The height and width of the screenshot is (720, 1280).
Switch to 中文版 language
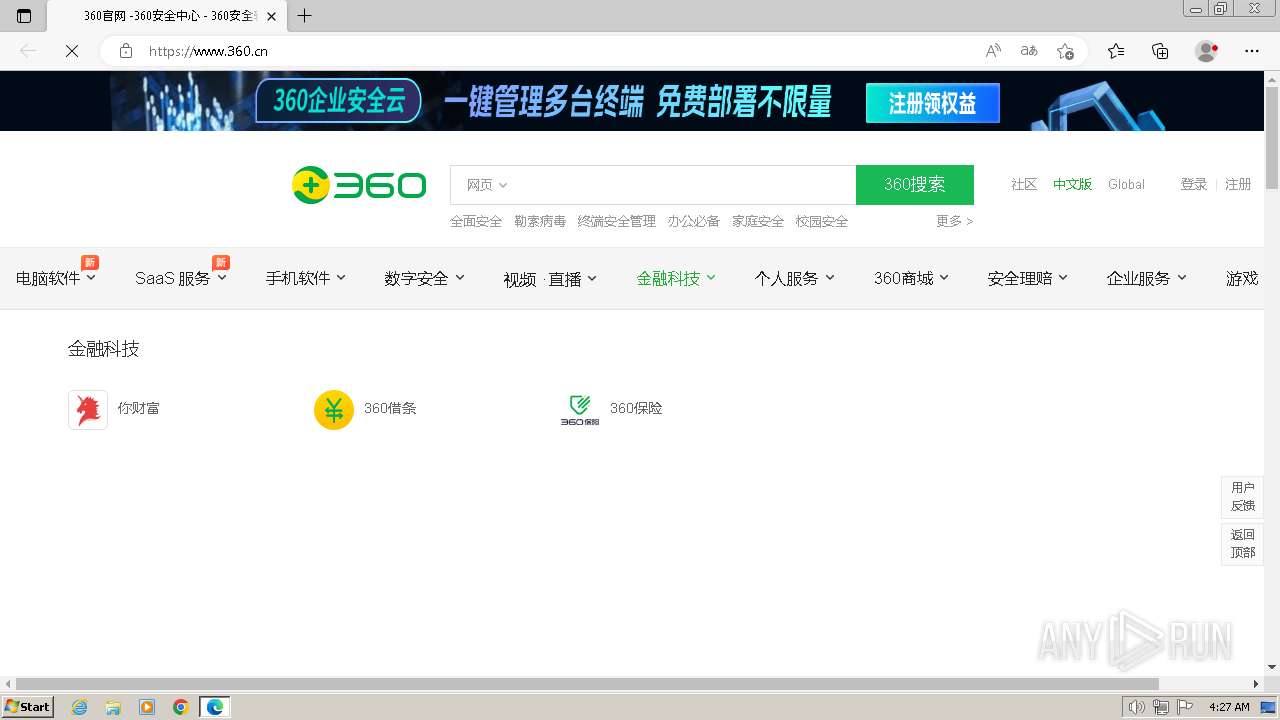[x=1072, y=184]
